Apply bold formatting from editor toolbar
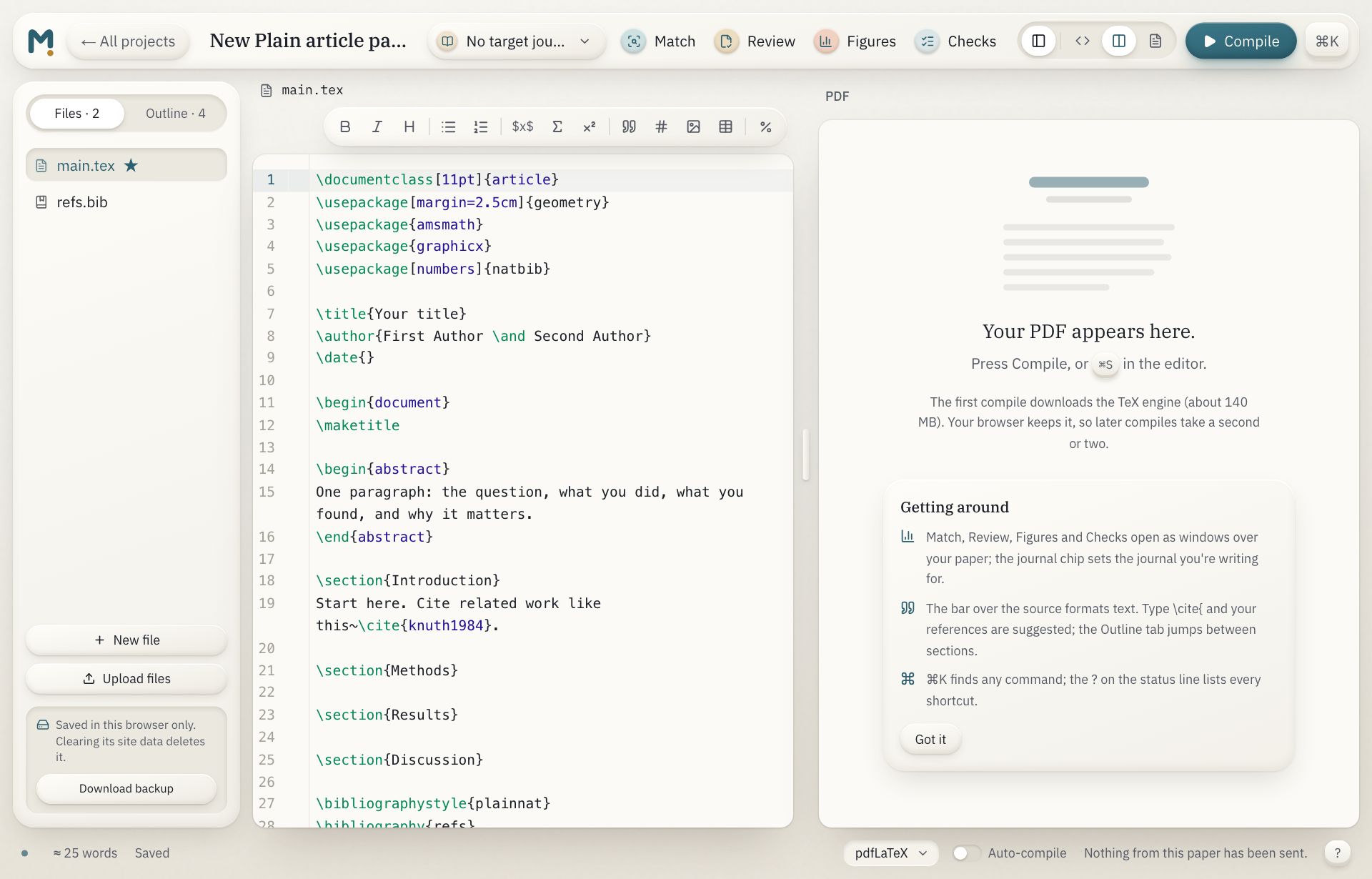The height and width of the screenshot is (879, 1372). 345,126
